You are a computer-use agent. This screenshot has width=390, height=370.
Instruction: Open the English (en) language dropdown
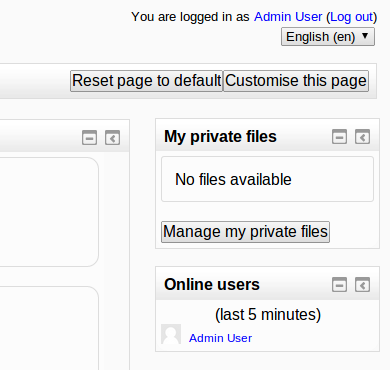pyautogui.click(x=328, y=37)
